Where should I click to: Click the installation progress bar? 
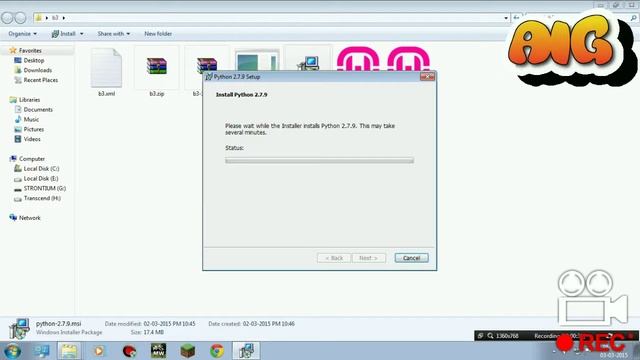tap(319, 160)
